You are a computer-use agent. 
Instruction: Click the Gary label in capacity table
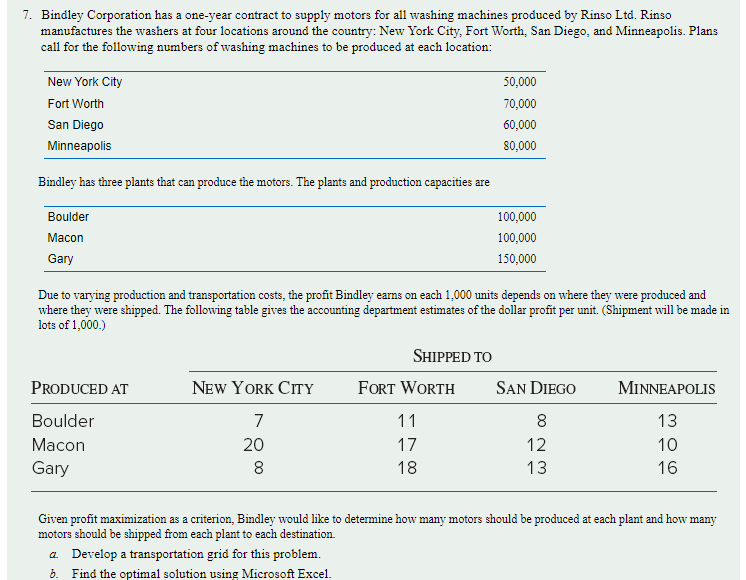tap(60, 259)
